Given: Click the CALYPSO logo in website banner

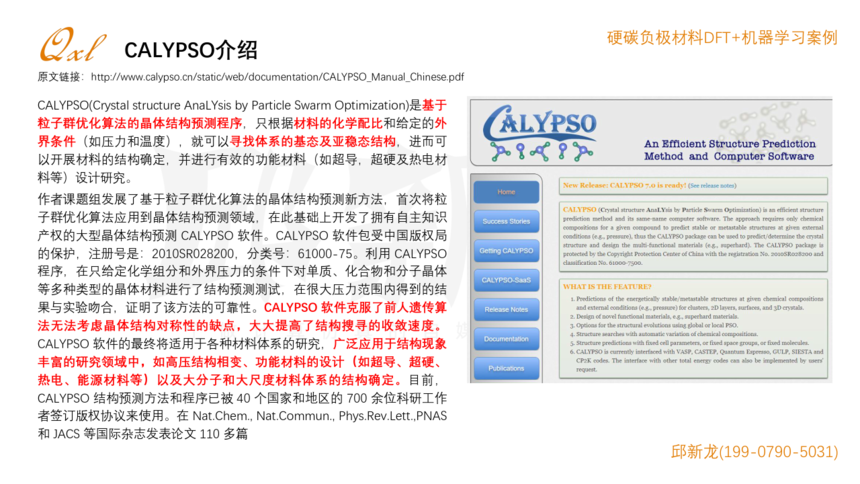Looking at the screenshot, I should coord(539,133).
